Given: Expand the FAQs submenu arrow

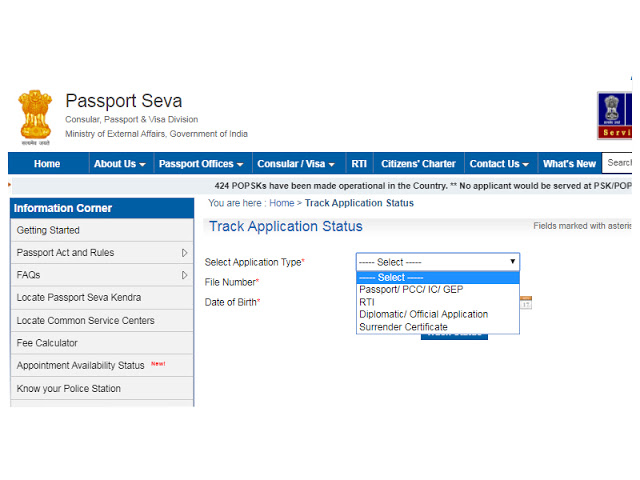Looking at the screenshot, I should tap(184, 275).
